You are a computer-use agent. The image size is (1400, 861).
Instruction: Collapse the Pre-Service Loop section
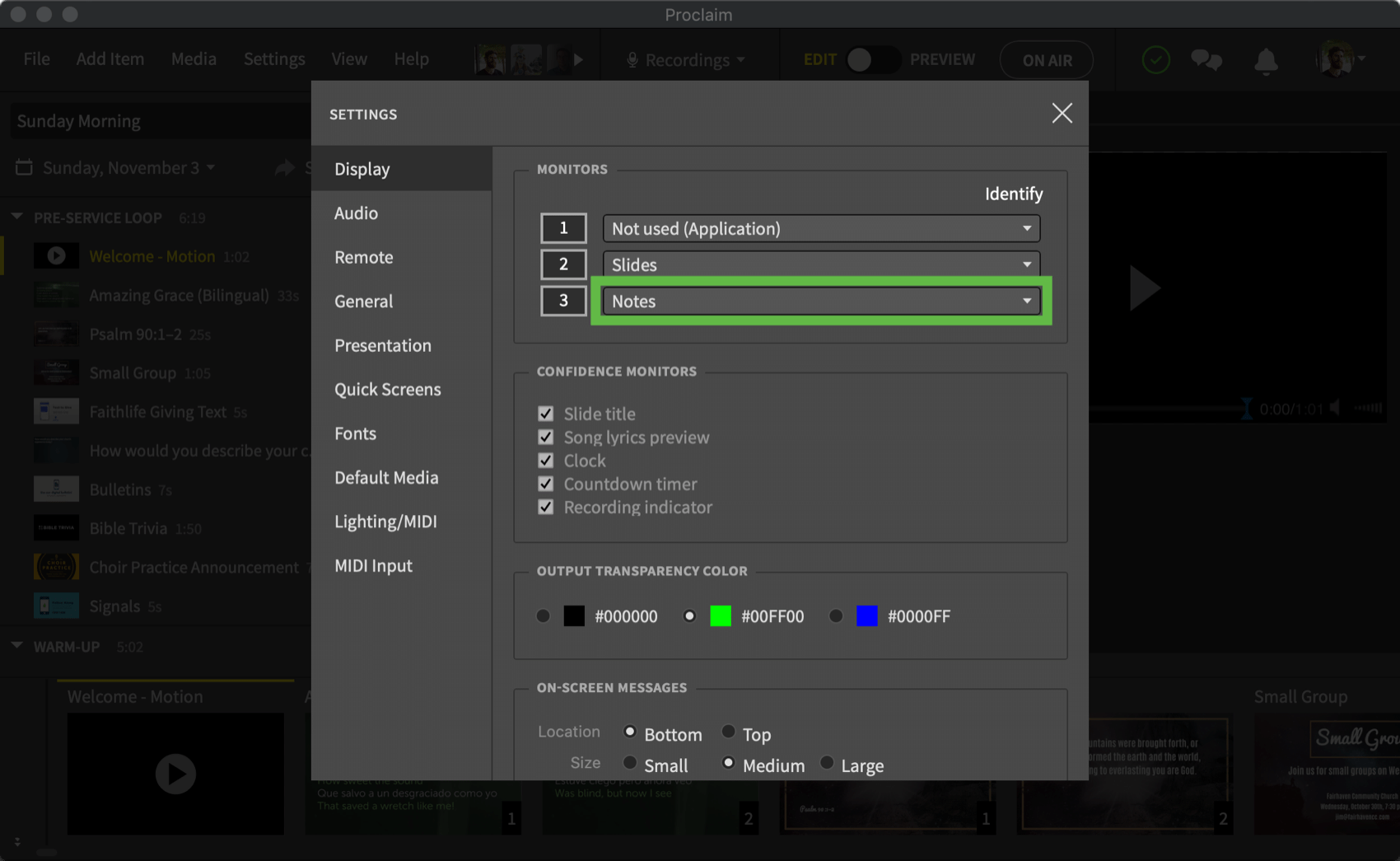[x=16, y=217]
